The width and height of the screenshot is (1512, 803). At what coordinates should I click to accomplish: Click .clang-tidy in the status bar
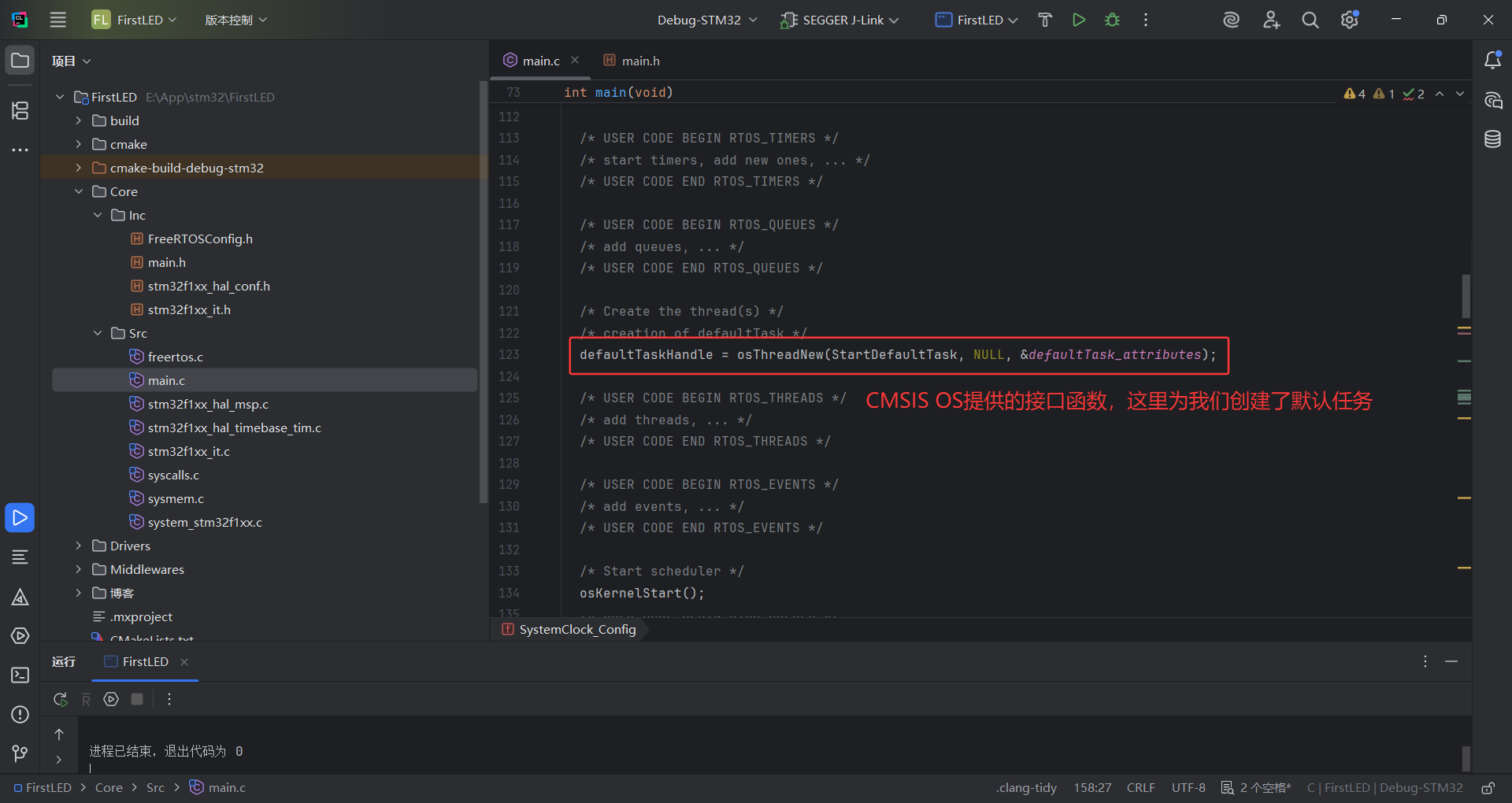[1026, 788]
